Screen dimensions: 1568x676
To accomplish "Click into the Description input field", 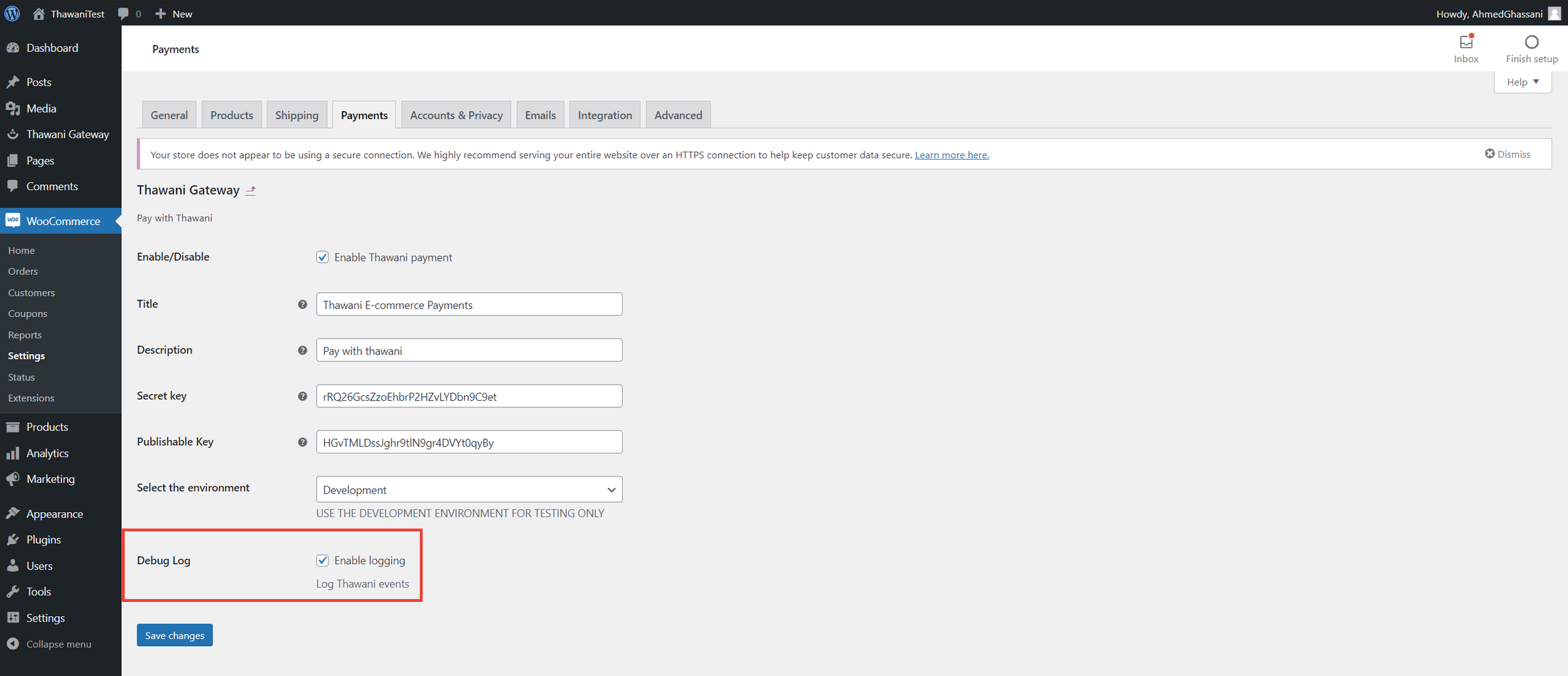I will [x=469, y=350].
